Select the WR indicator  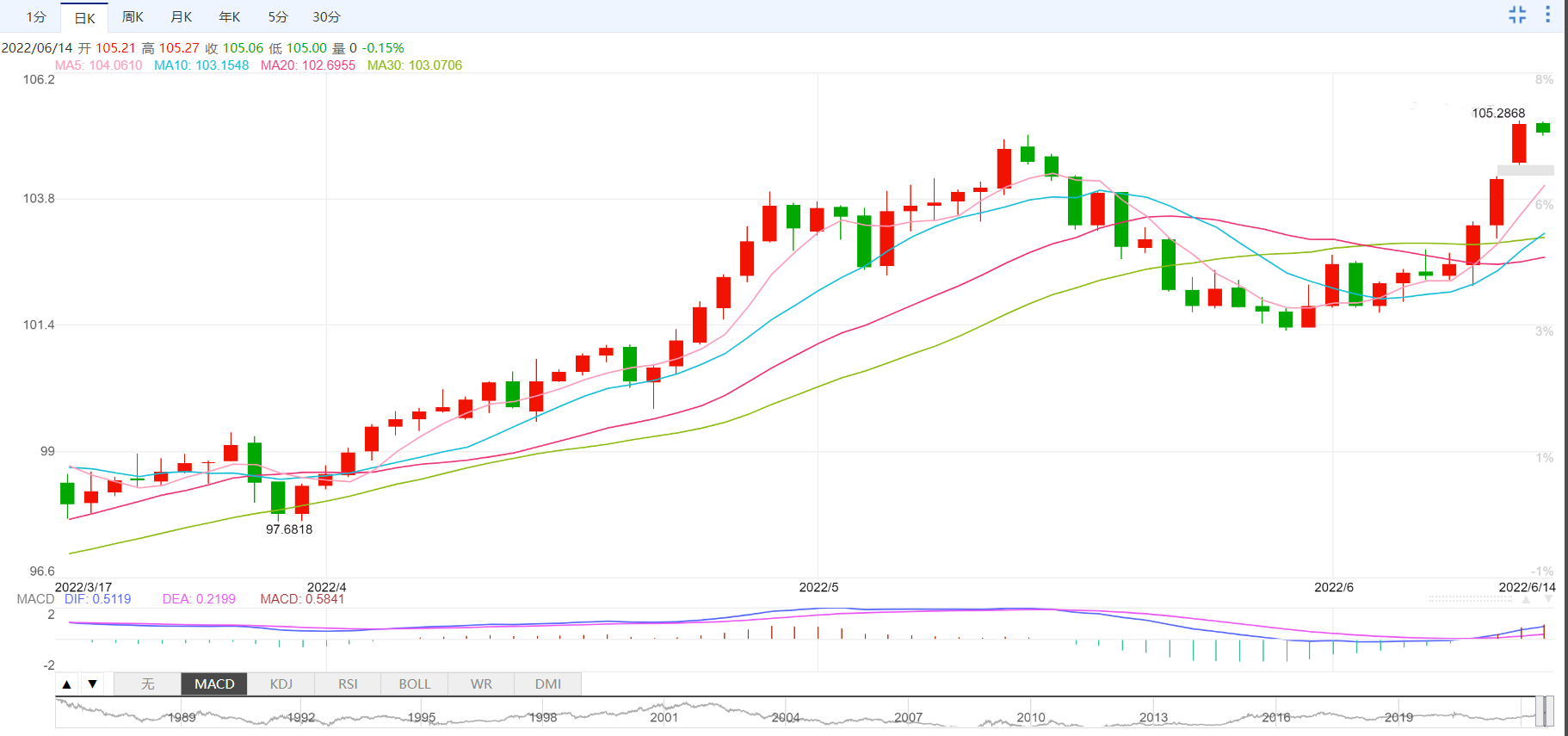coord(481,684)
